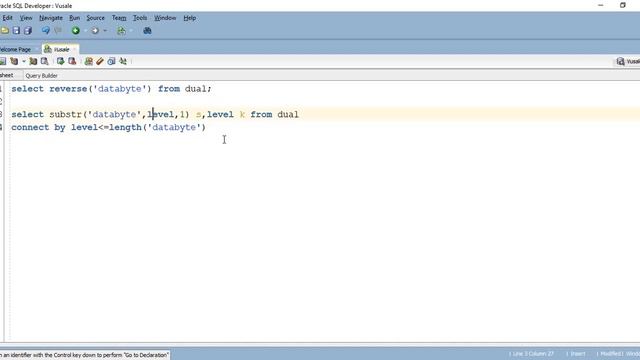Click the word 'reverse' in line one
This screenshot has width=640, height=360.
68,89
